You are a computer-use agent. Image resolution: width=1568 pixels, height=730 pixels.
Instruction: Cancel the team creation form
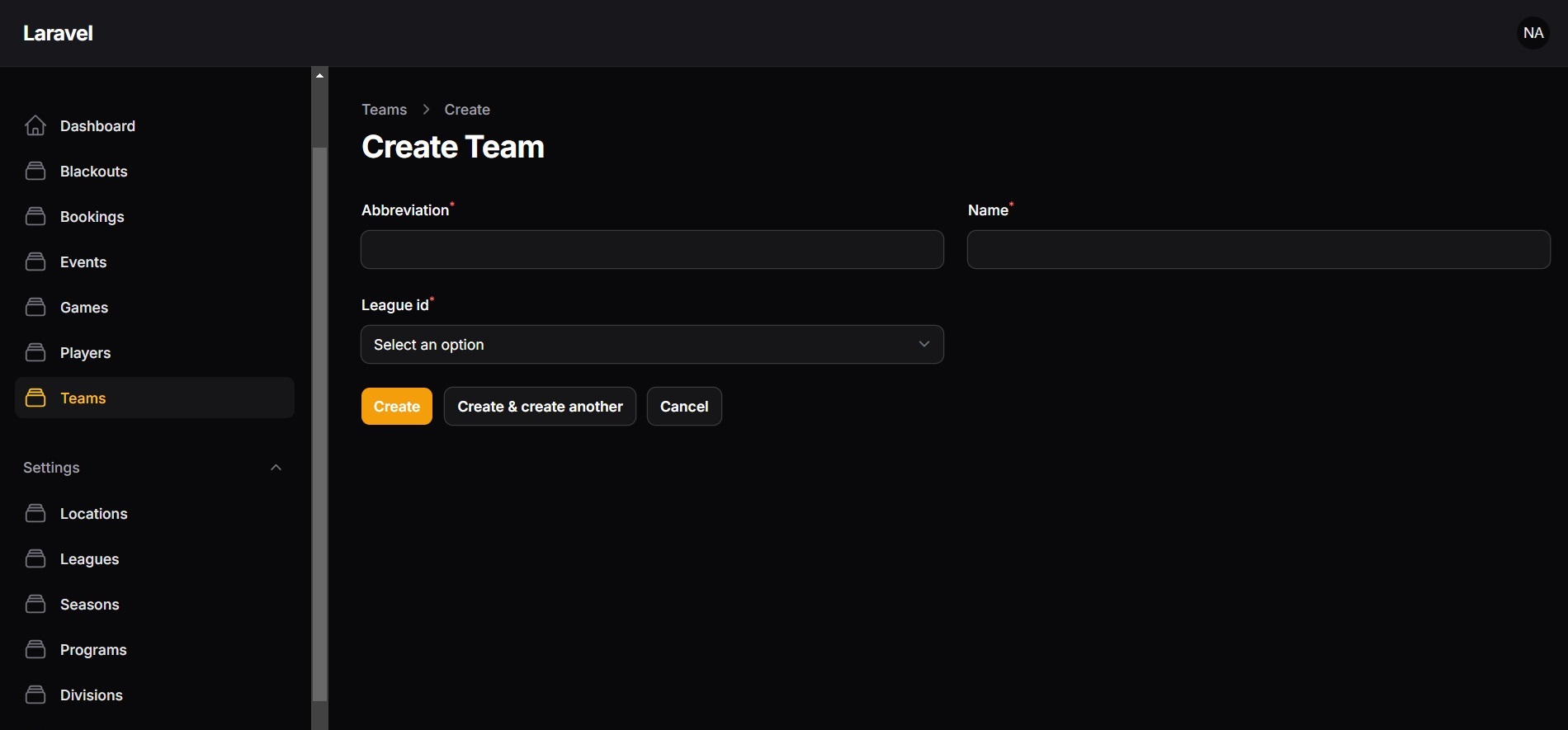[x=683, y=407]
